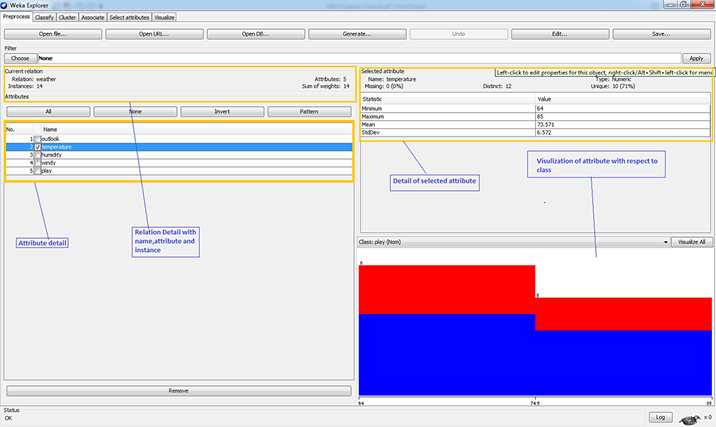
Task: Click the Edit... button
Action: tap(560, 34)
